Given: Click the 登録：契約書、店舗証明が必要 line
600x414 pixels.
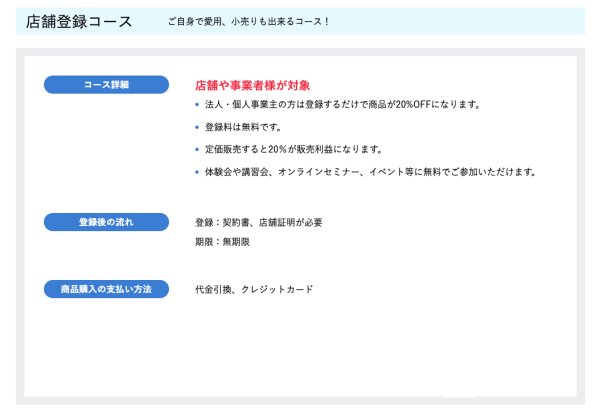Looking at the screenshot, I should [259, 222].
